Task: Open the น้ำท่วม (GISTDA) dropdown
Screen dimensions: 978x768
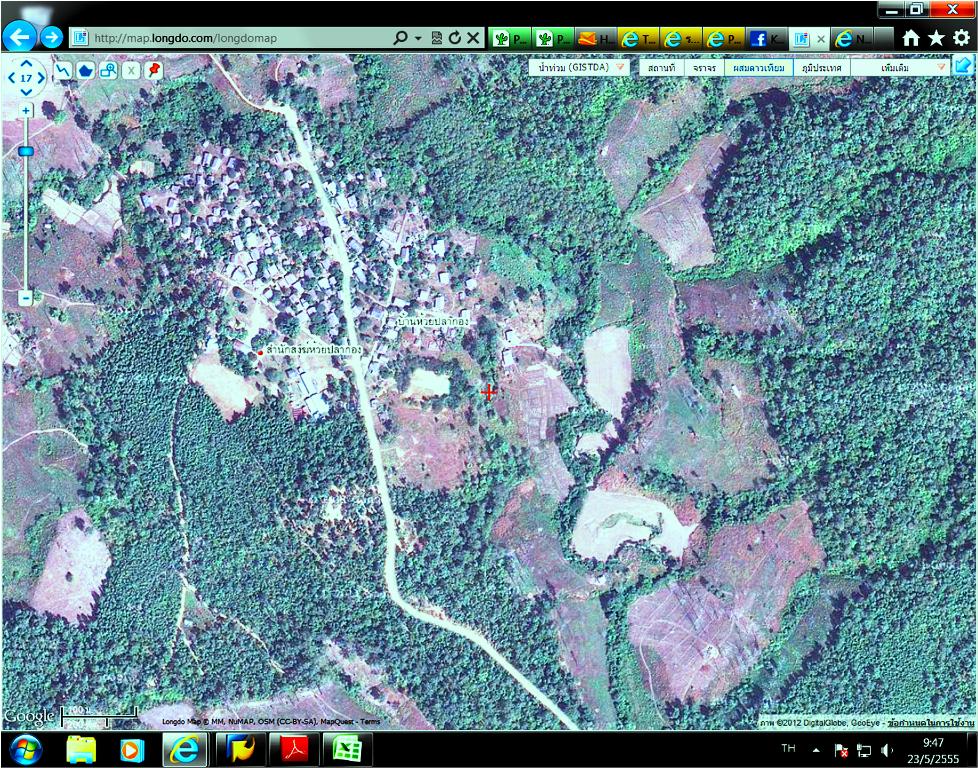Action: [581, 68]
